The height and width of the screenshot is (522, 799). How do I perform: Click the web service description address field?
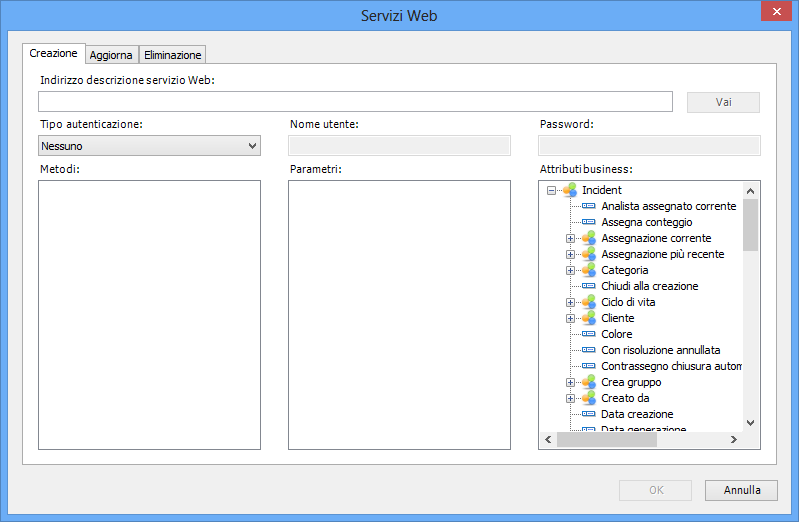(355, 101)
